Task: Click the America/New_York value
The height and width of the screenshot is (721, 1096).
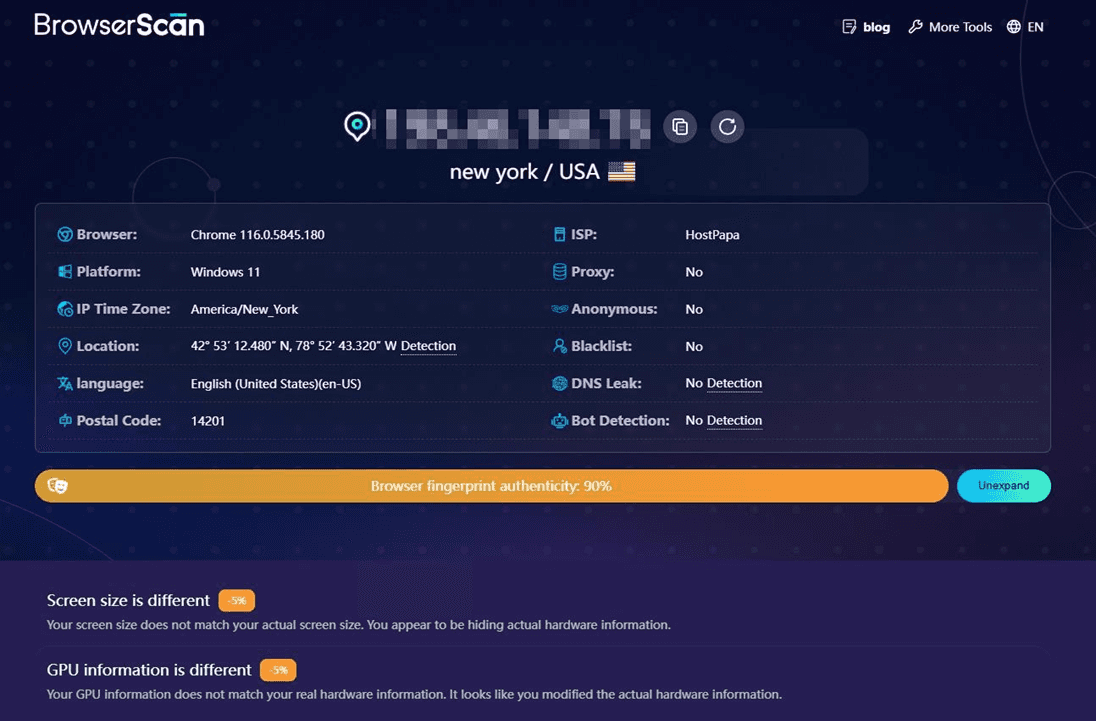Action: pos(245,309)
